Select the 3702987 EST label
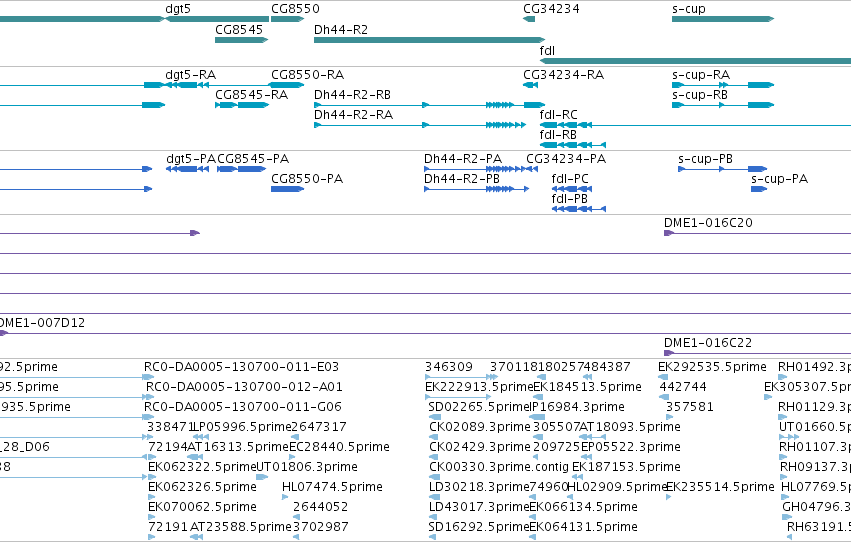This screenshot has height=542, width=851. pos(321,527)
